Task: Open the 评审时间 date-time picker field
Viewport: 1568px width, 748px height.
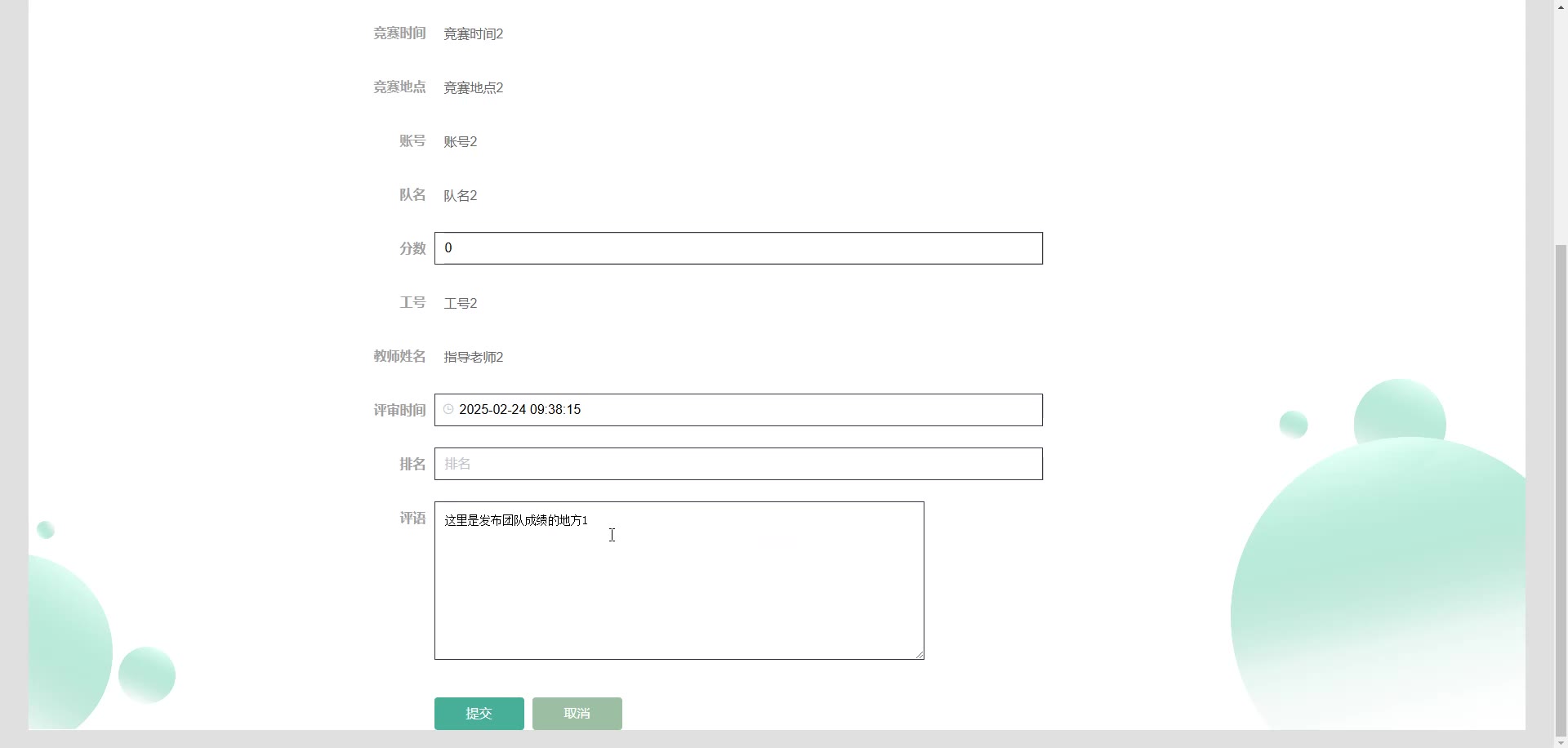Action: [738, 410]
